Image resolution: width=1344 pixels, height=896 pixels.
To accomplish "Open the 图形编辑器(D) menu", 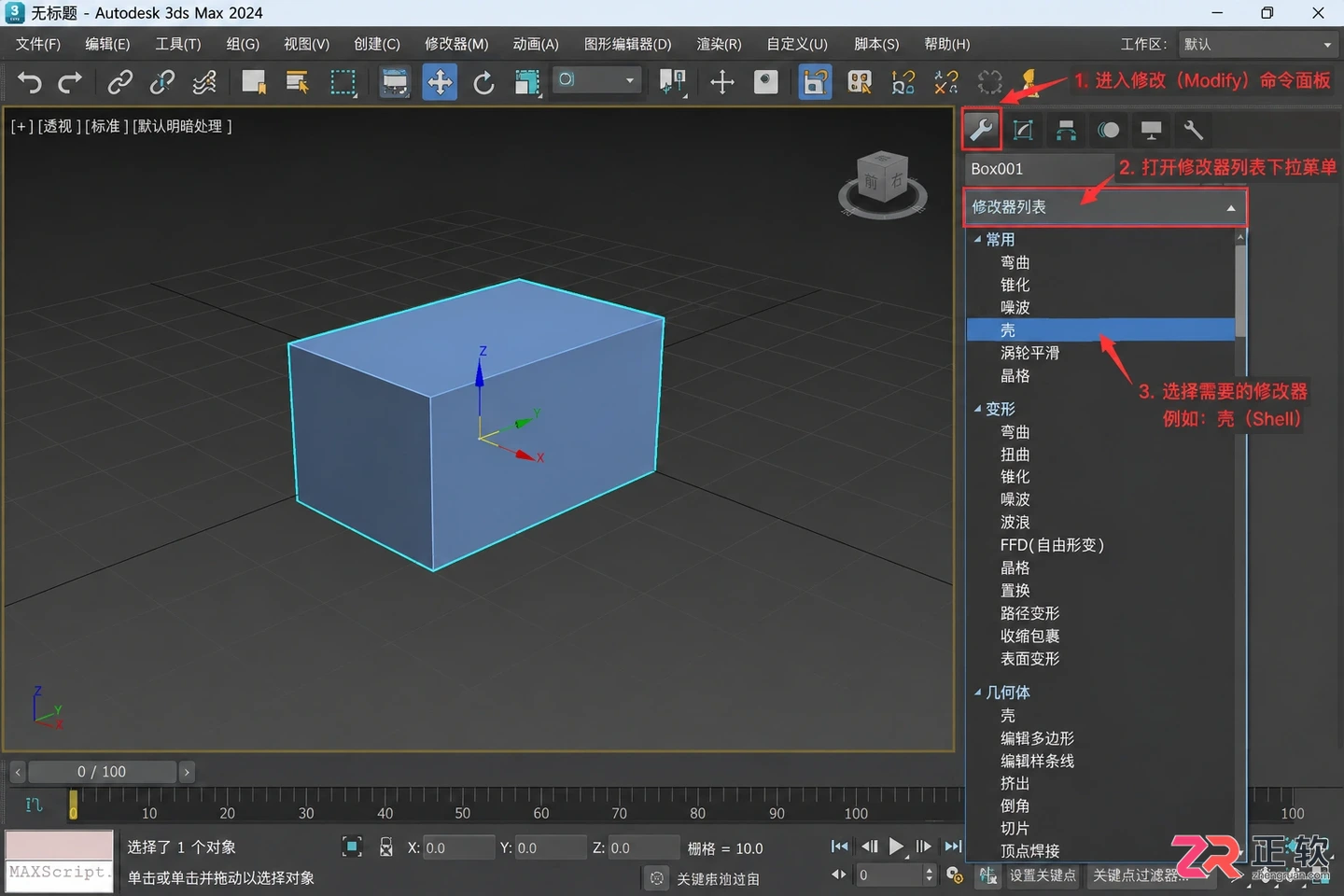I will pos(627,44).
